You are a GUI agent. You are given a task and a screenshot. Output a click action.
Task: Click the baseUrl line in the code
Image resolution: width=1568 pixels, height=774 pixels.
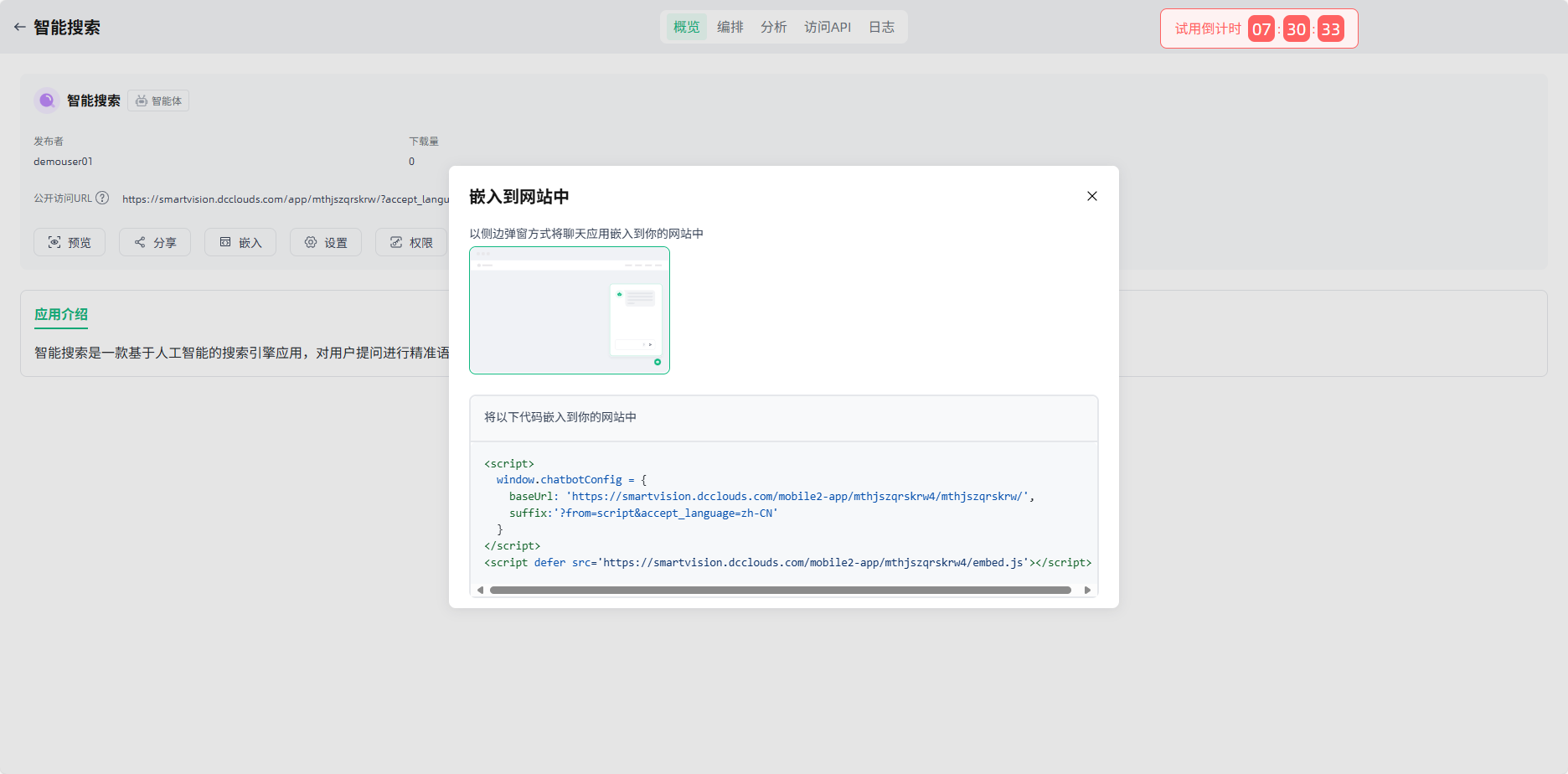click(771, 496)
